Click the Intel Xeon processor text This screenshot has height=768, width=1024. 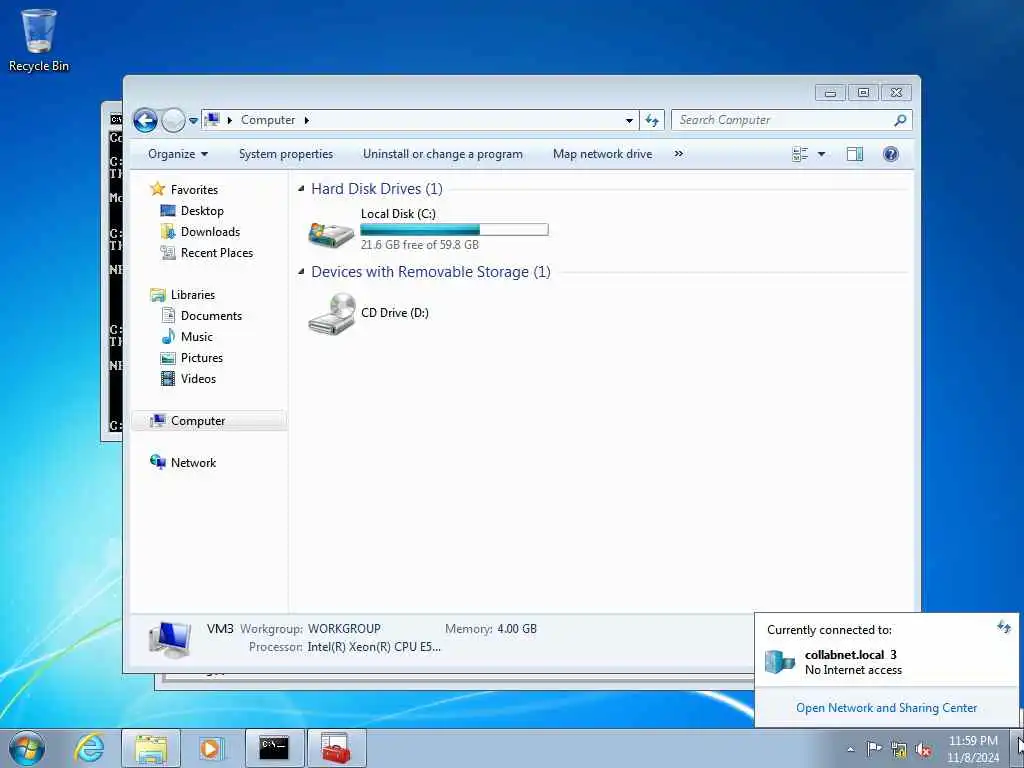[x=374, y=647]
